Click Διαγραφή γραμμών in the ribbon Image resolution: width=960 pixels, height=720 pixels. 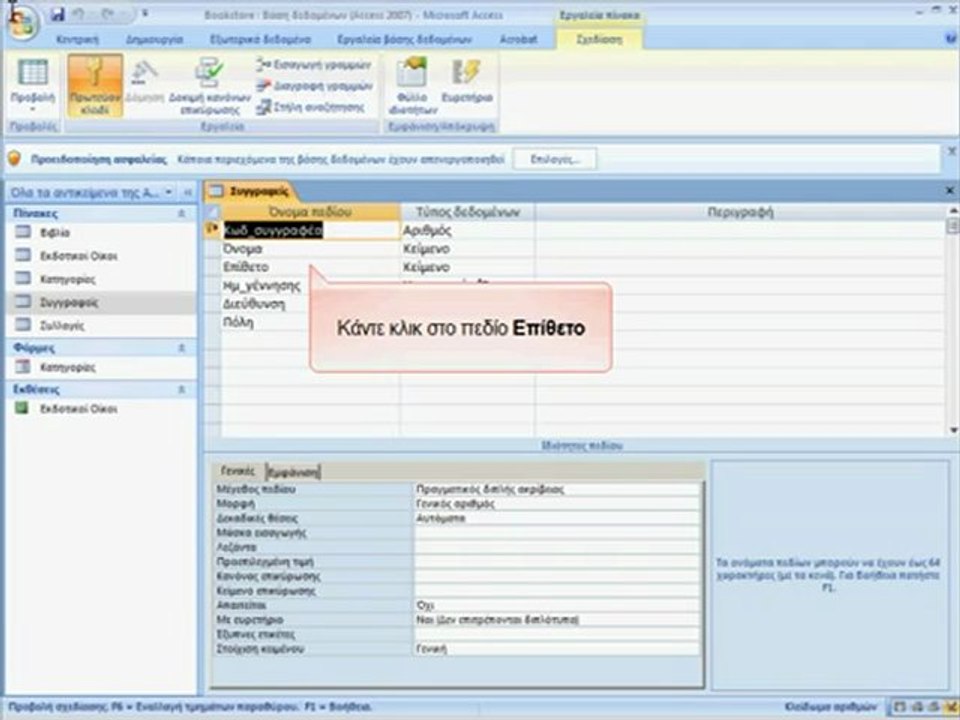(314, 86)
